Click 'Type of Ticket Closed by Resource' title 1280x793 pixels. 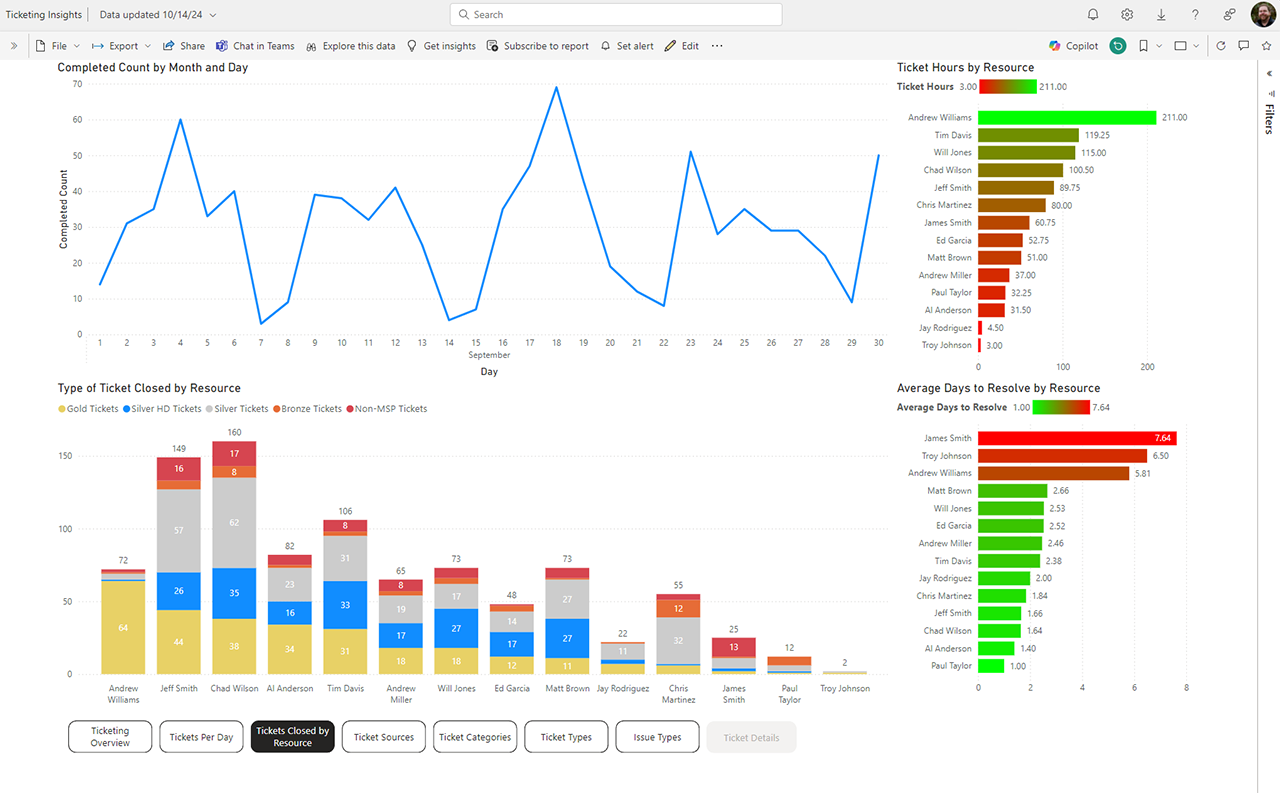pyautogui.click(x=149, y=388)
